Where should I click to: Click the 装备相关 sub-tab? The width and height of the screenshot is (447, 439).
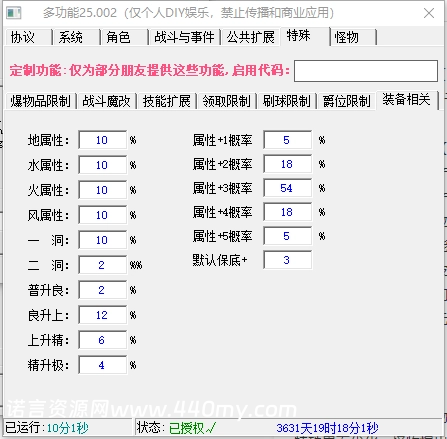coord(407,100)
